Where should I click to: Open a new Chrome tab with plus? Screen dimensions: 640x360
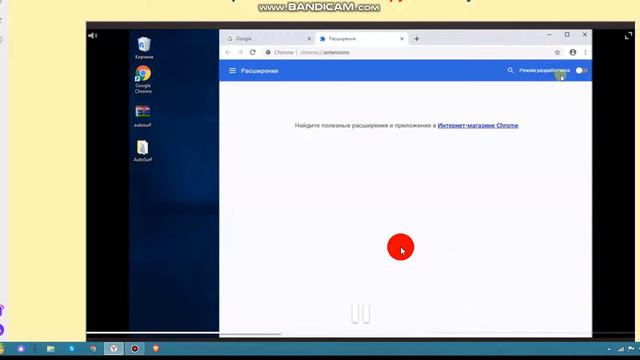click(416, 39)
